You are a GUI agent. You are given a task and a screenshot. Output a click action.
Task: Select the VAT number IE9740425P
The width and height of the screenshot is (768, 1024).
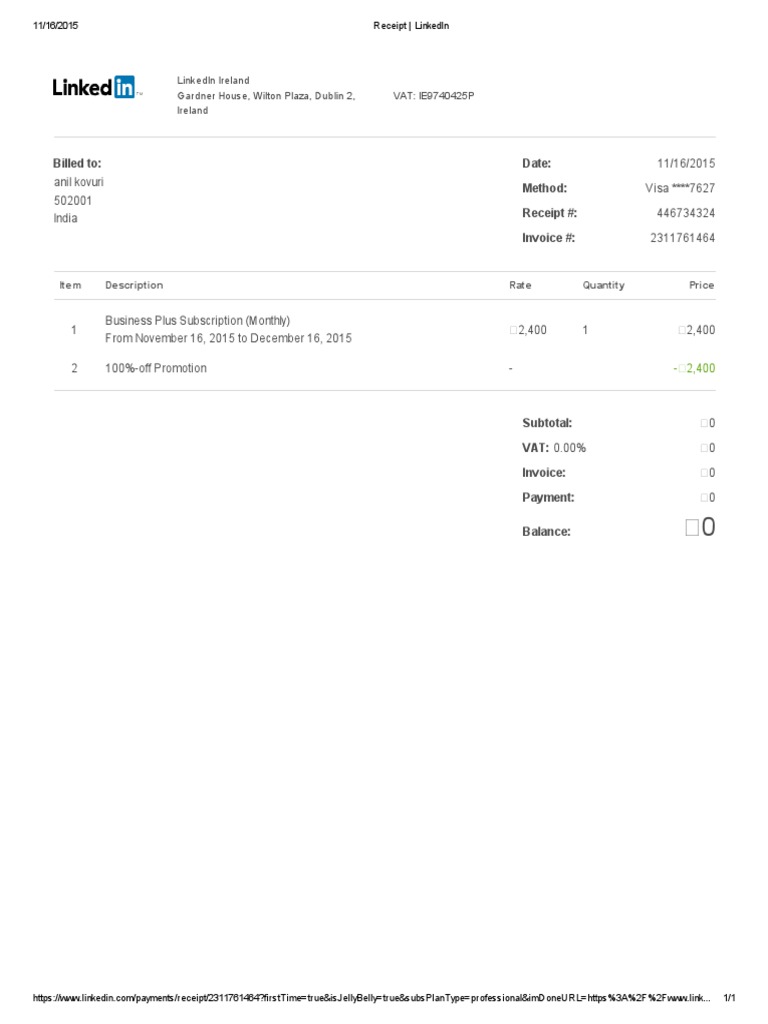(x=434, y=96)
